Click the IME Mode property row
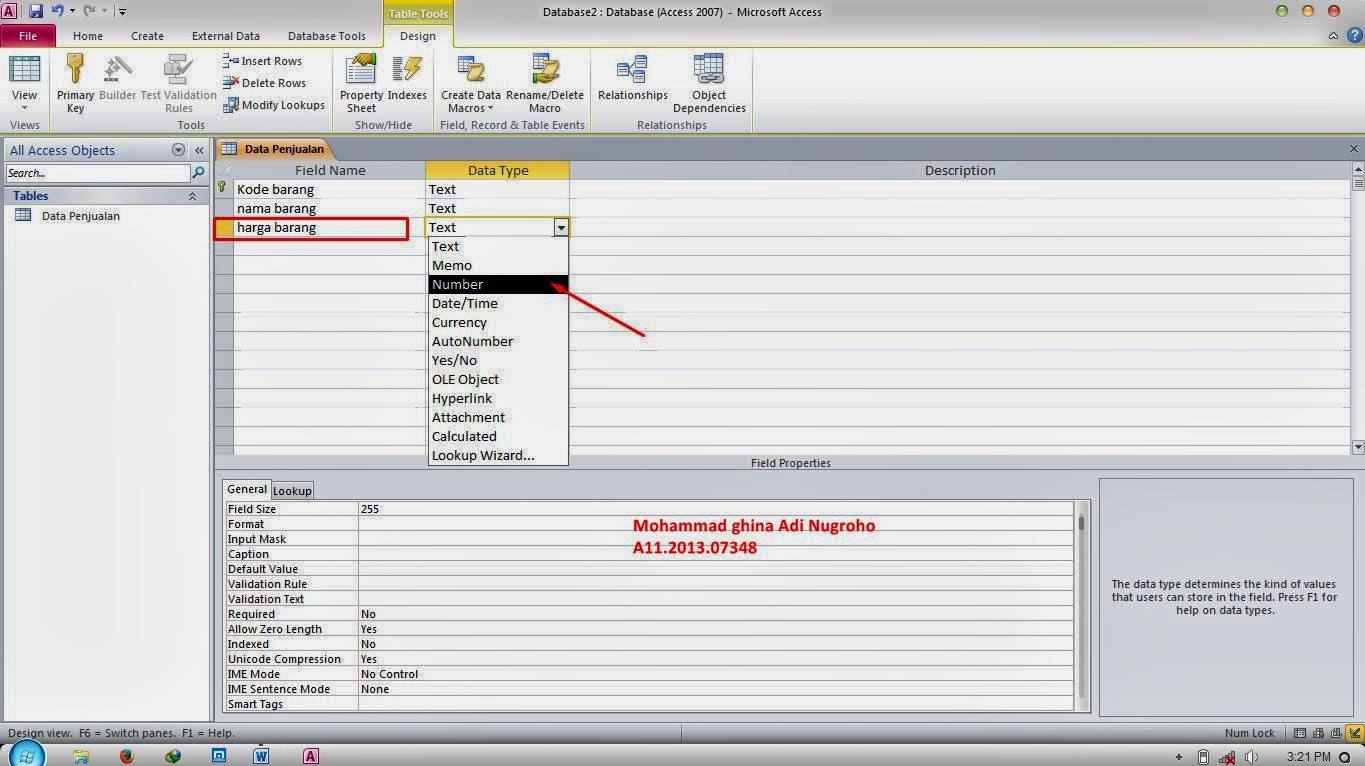 (x=650, y=674)
